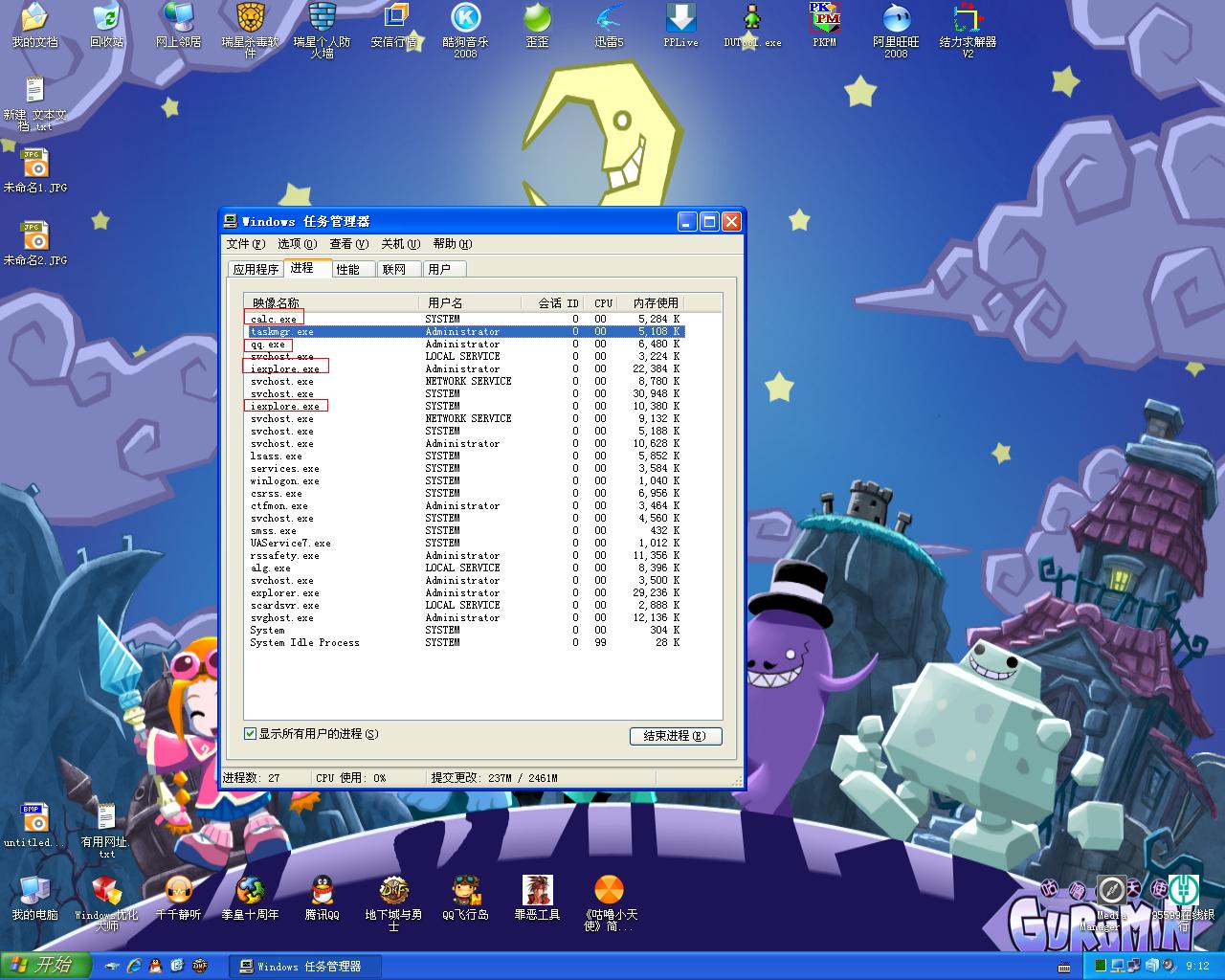Launch QQ penguin from quick launch bar
Image resolution: width=1225 pixels, height=980 pixels.
pyautogui.click(x=156, y=966)
